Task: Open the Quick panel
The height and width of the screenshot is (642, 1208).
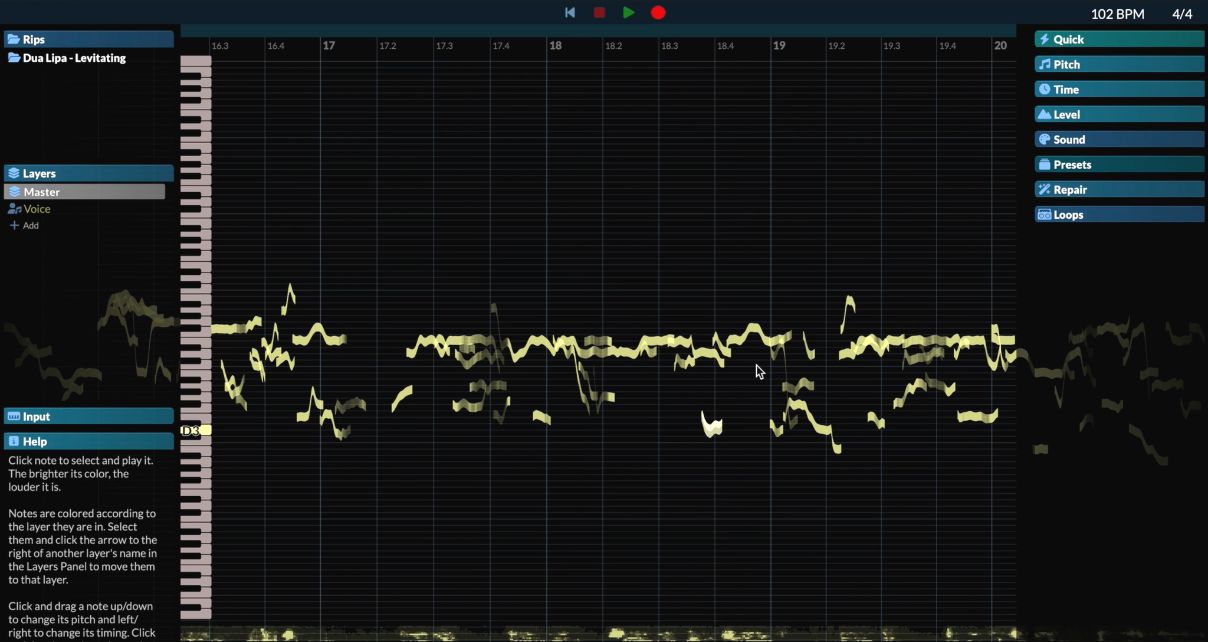Action: tap(1118, 39)
